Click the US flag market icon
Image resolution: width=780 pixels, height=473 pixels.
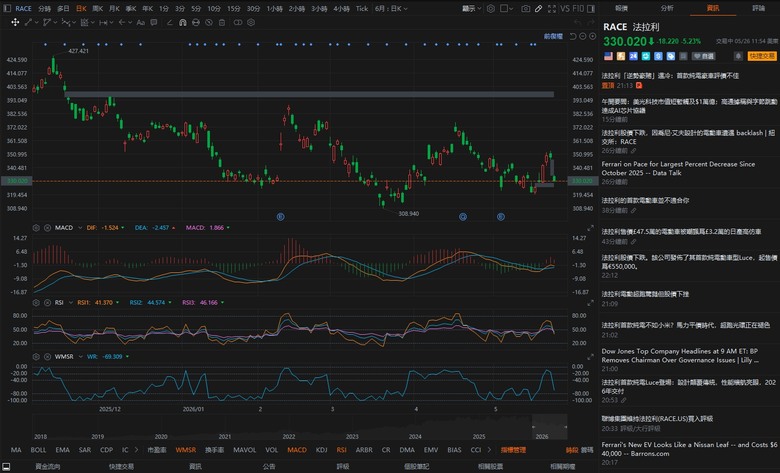click(608, 56)
